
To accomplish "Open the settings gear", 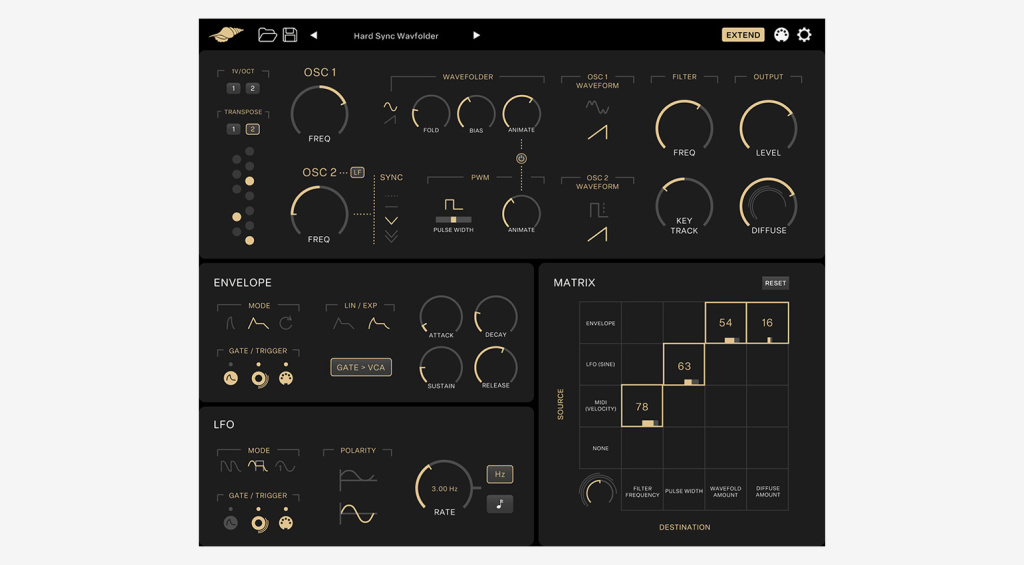I will click(804, 35).
